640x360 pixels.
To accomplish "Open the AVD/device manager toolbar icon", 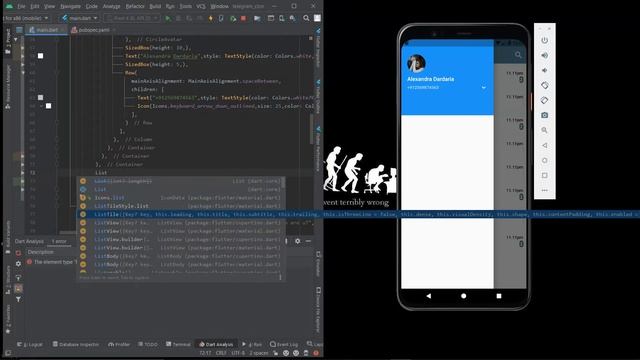I will (282, 18).
